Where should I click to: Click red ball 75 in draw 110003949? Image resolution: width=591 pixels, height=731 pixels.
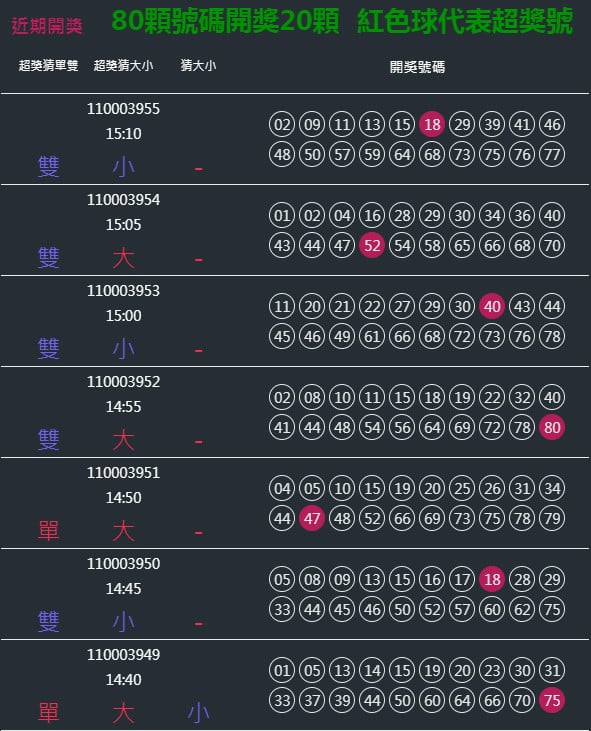[552, 700]
